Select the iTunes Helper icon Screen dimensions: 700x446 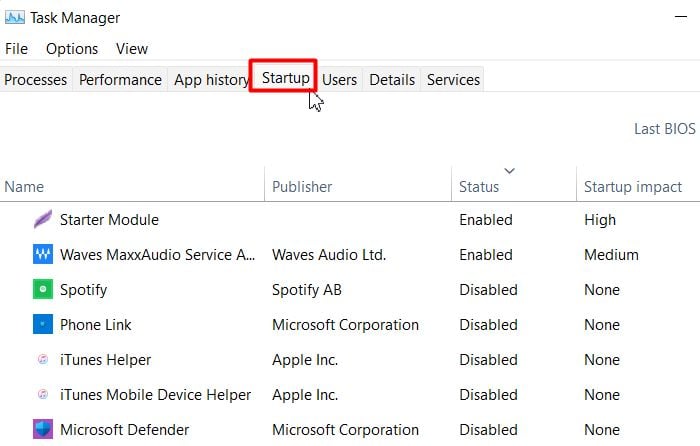pyautogui.click(x=43, y=359)
